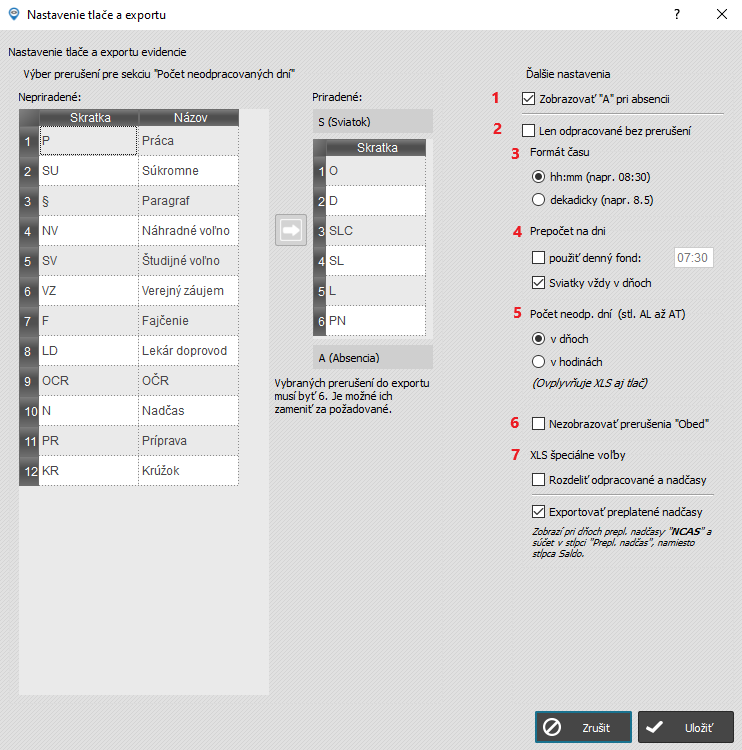
Task: Select the Príprava cell
Action: pyautogui.click(x=188, y=441)
